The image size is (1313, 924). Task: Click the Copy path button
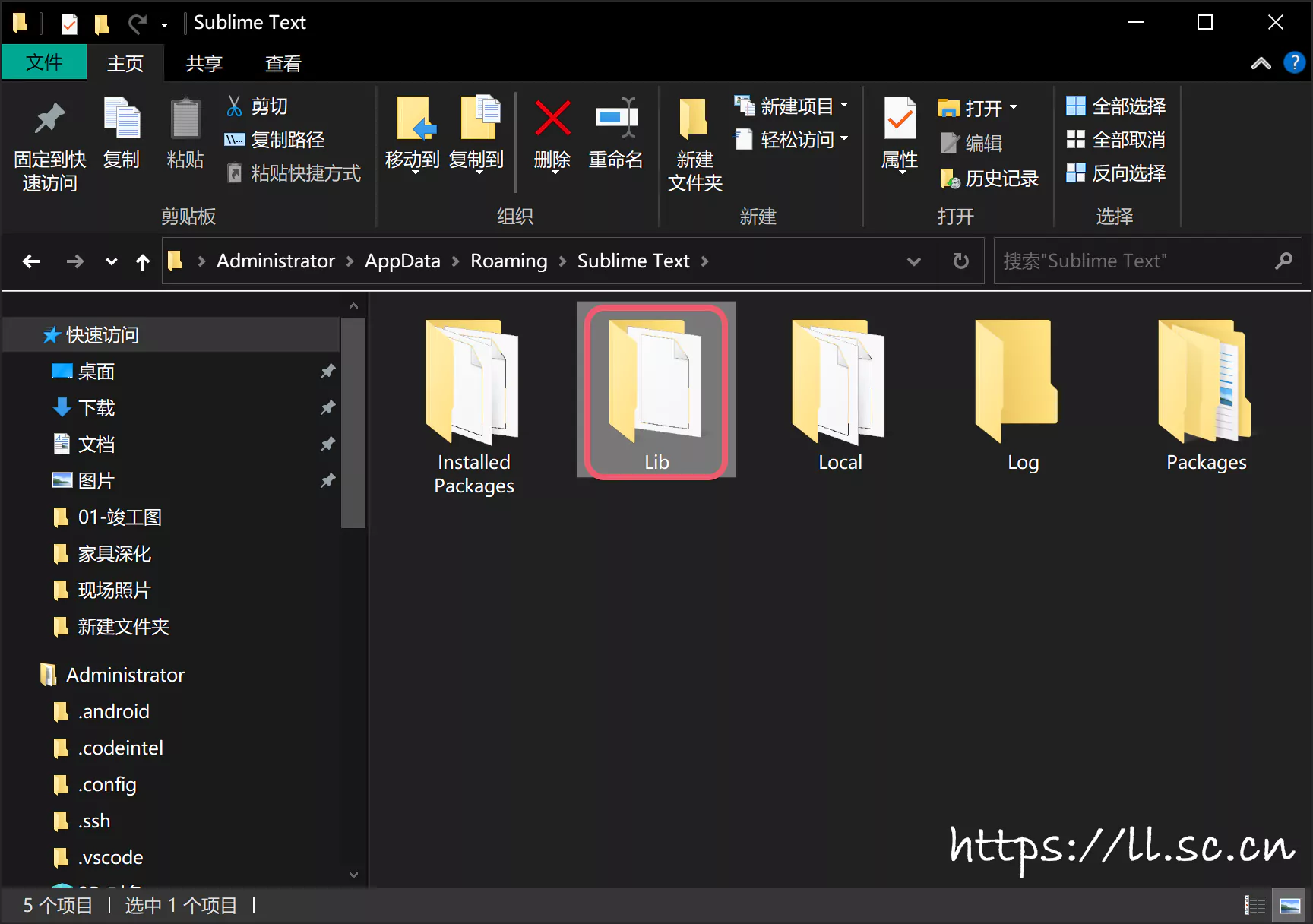(276, 140)
